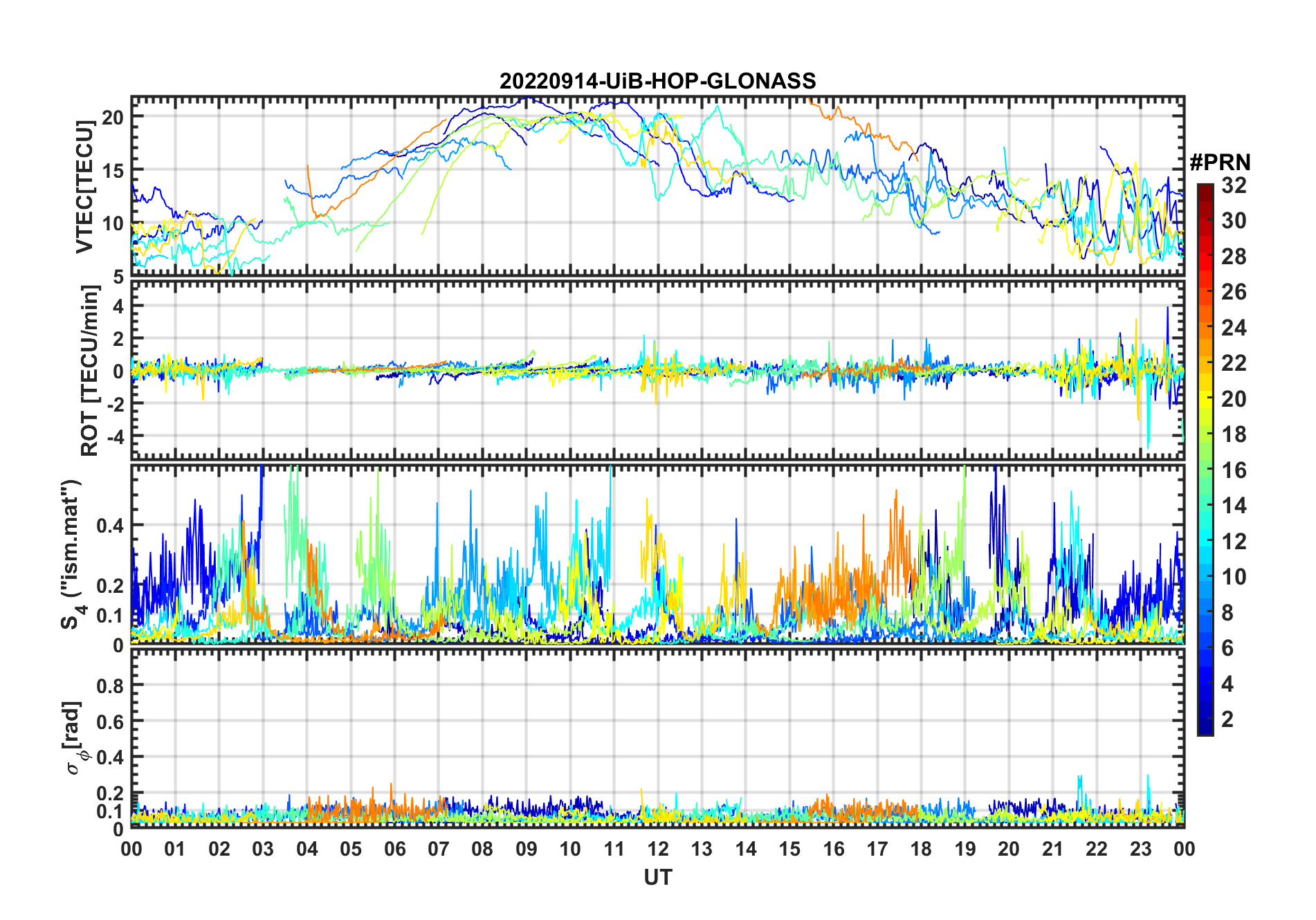
Task: Click the -4 tick label on the ROT axis
Action: (115, 436)
